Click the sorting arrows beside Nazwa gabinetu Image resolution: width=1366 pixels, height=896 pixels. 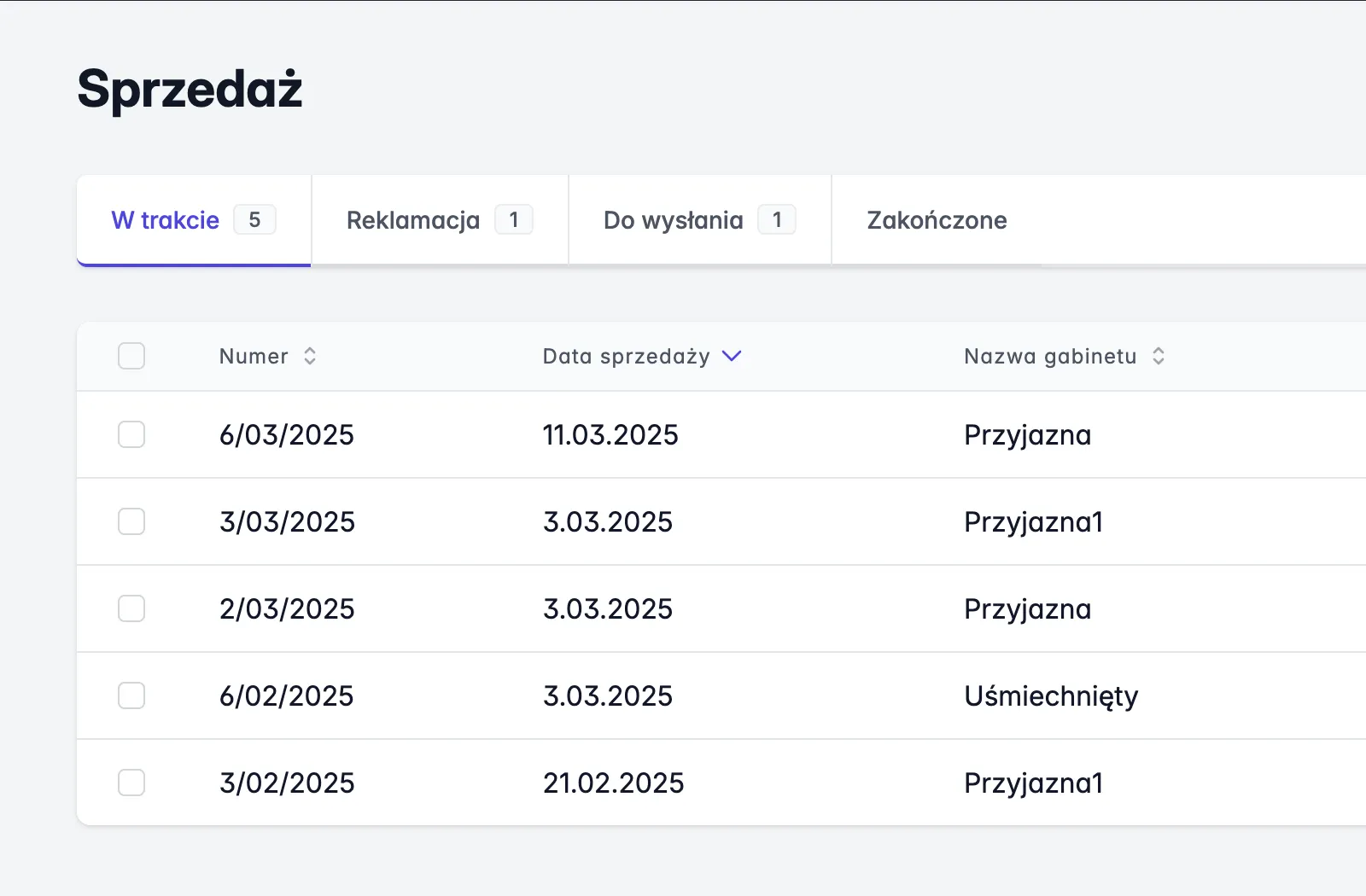pyautogui.click(x=1159, y=356)
